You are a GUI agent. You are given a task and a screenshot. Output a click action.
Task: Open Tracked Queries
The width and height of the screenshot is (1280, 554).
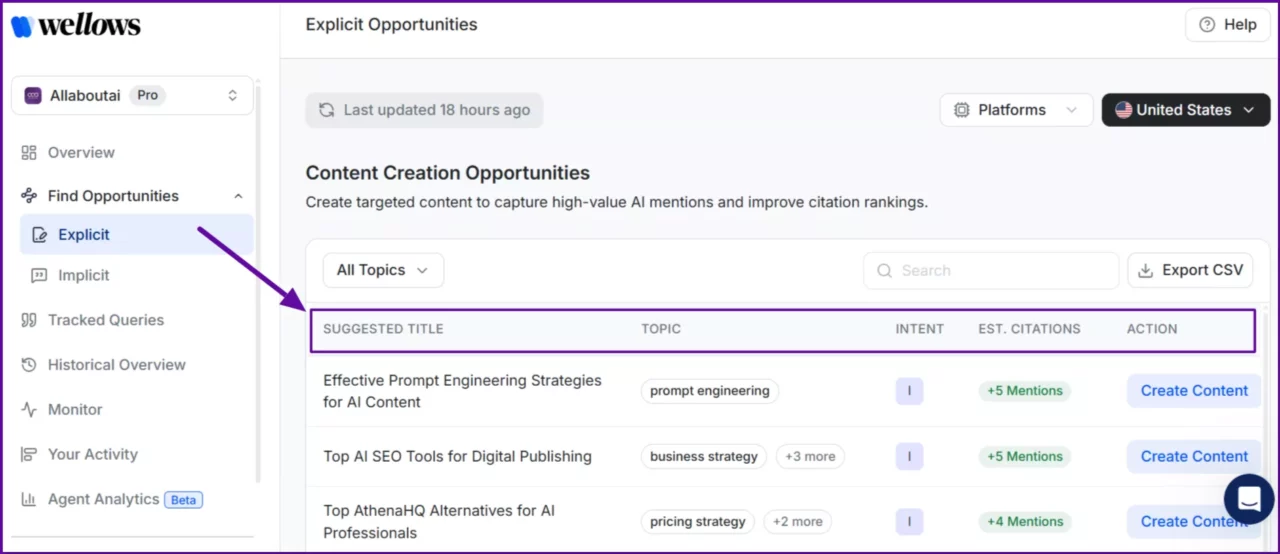point(106,320)
